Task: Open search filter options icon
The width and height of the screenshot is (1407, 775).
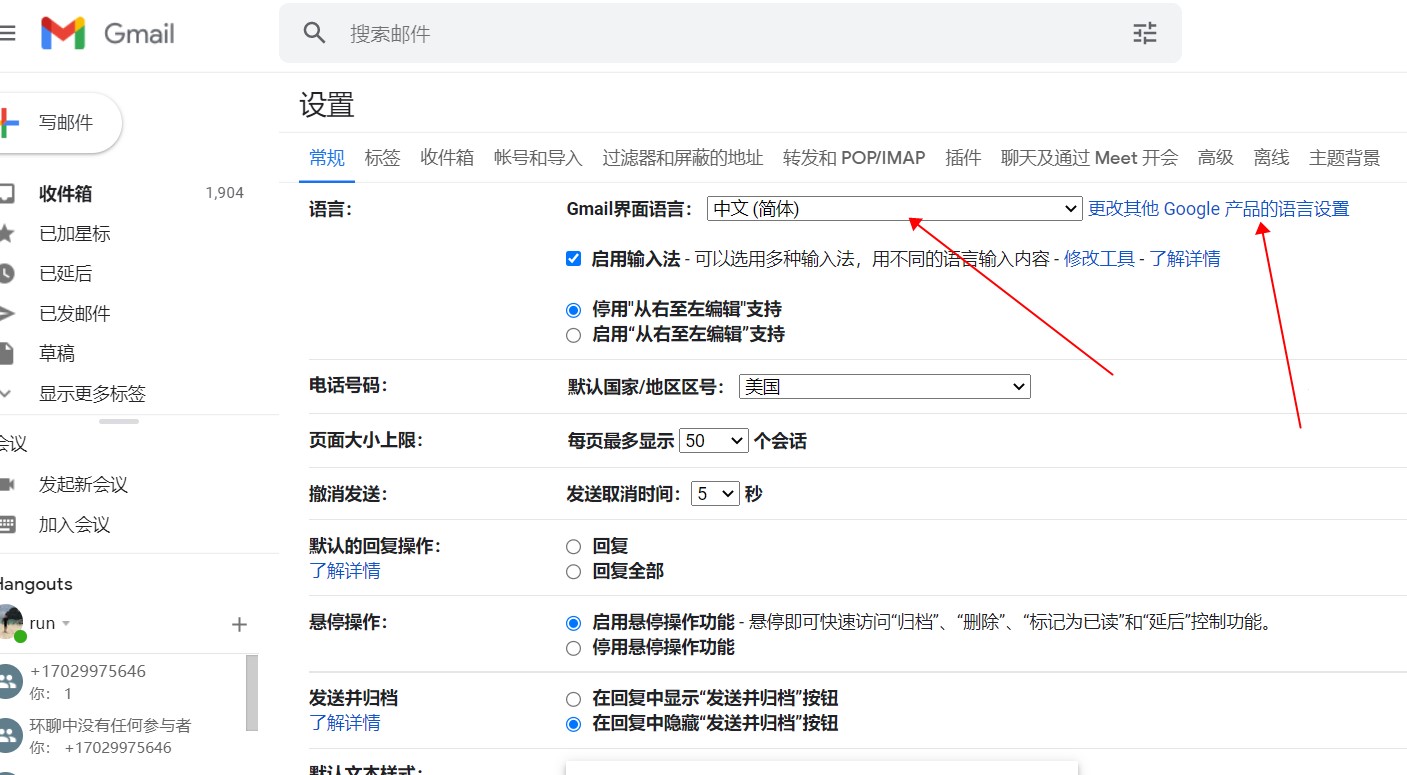Action: (1144, 33)
